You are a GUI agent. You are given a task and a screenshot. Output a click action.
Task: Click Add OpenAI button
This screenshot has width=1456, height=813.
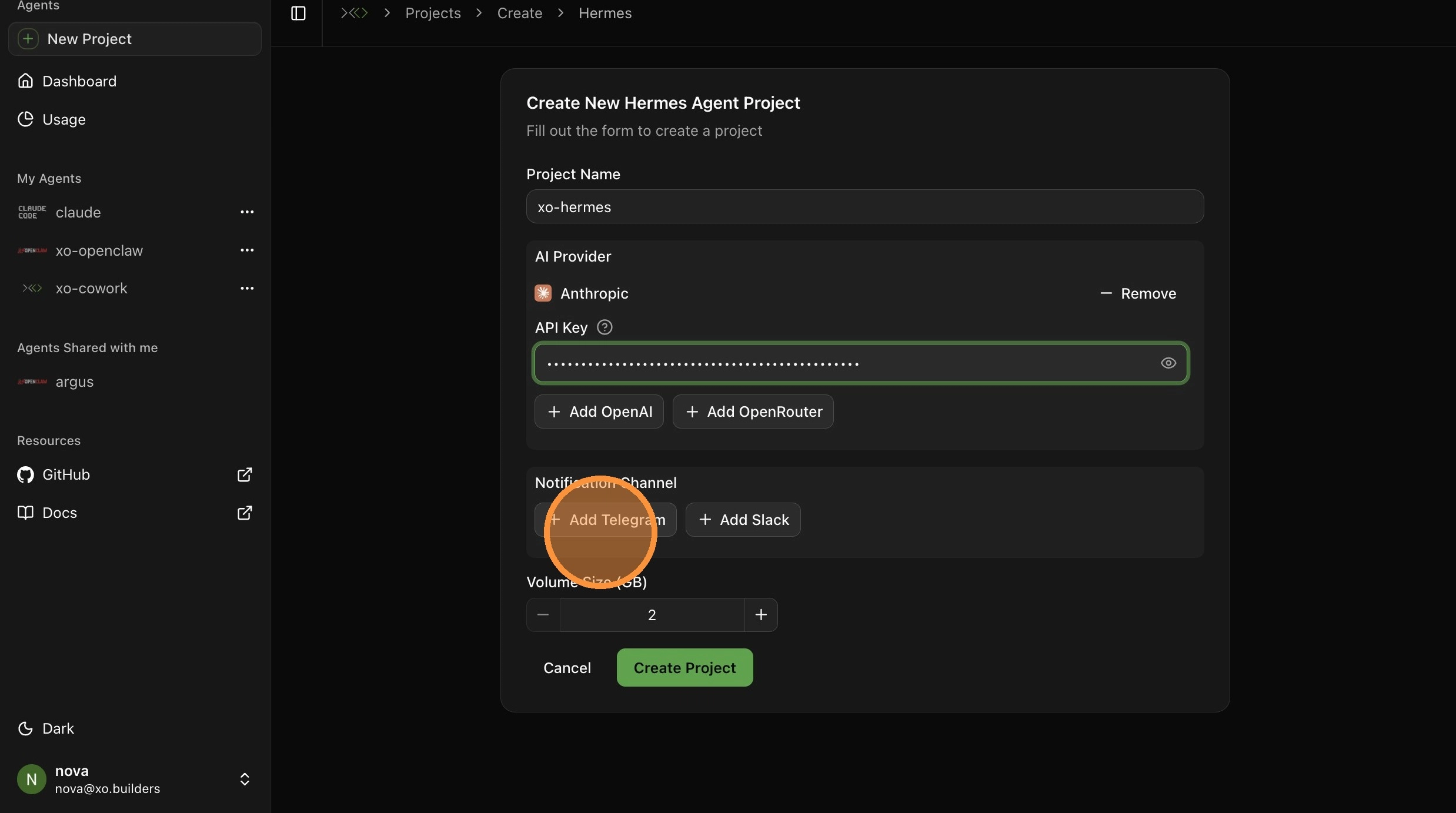click(x=599, y=411)
